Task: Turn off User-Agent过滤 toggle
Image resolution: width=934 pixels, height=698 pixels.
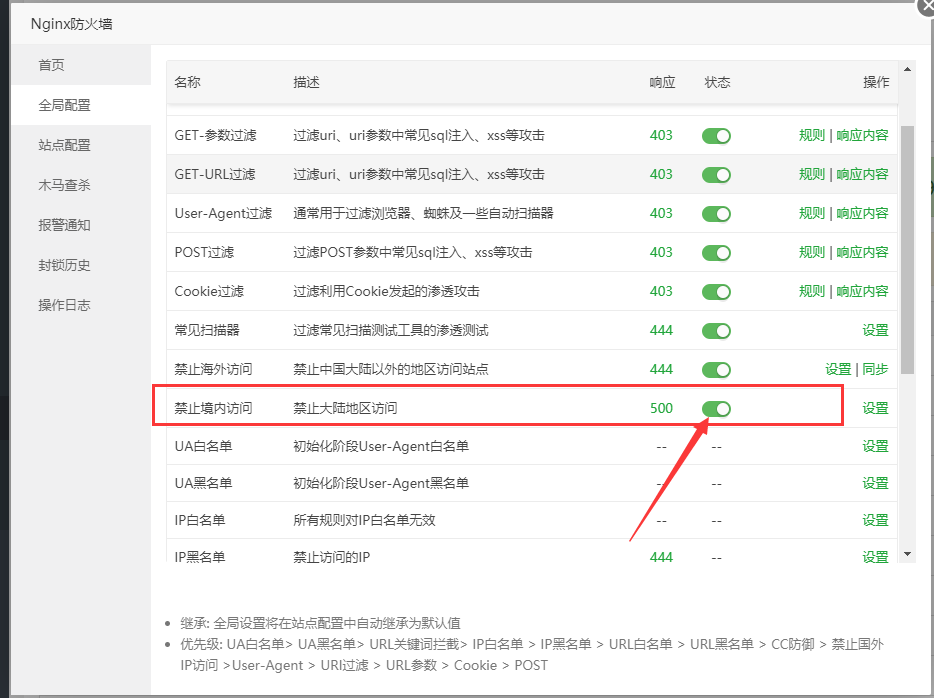Action: [716, 214]
